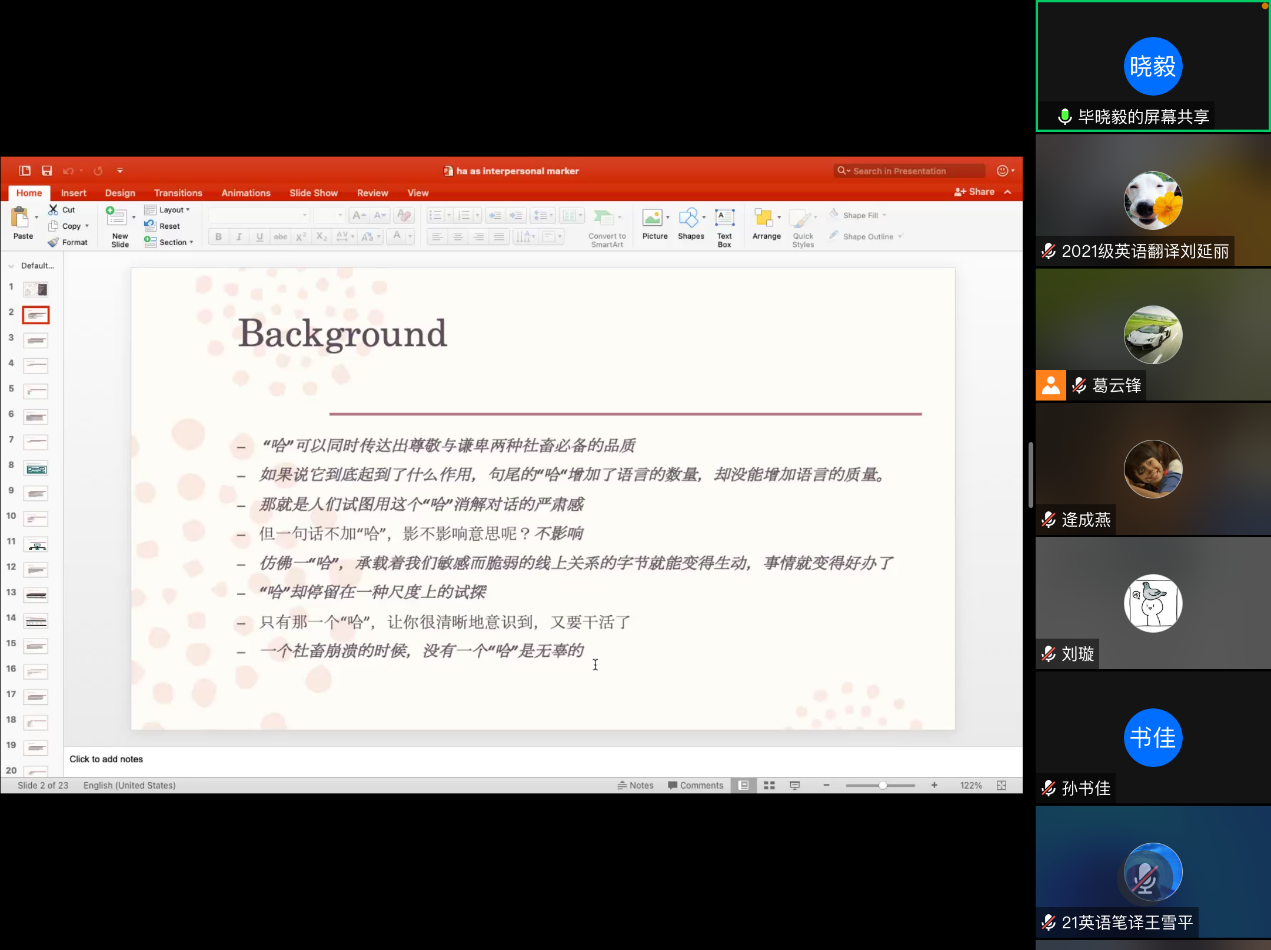Image resolution: width=1271 pixels, height=950 pixels.
Task: Fit slide to current window
Action: pos(1001,785)
